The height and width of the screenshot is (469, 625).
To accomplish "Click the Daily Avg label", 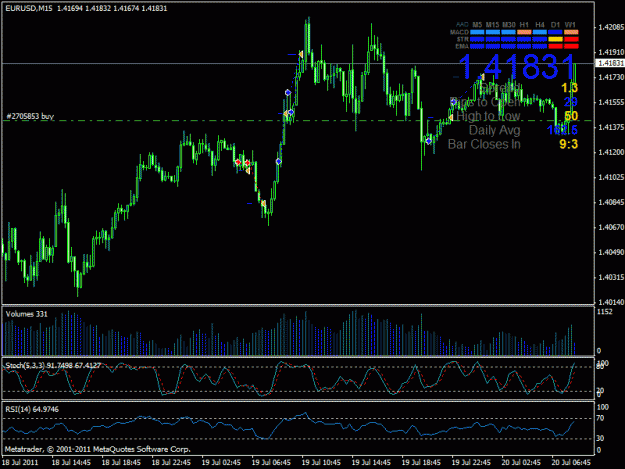I will click(495, 130).
